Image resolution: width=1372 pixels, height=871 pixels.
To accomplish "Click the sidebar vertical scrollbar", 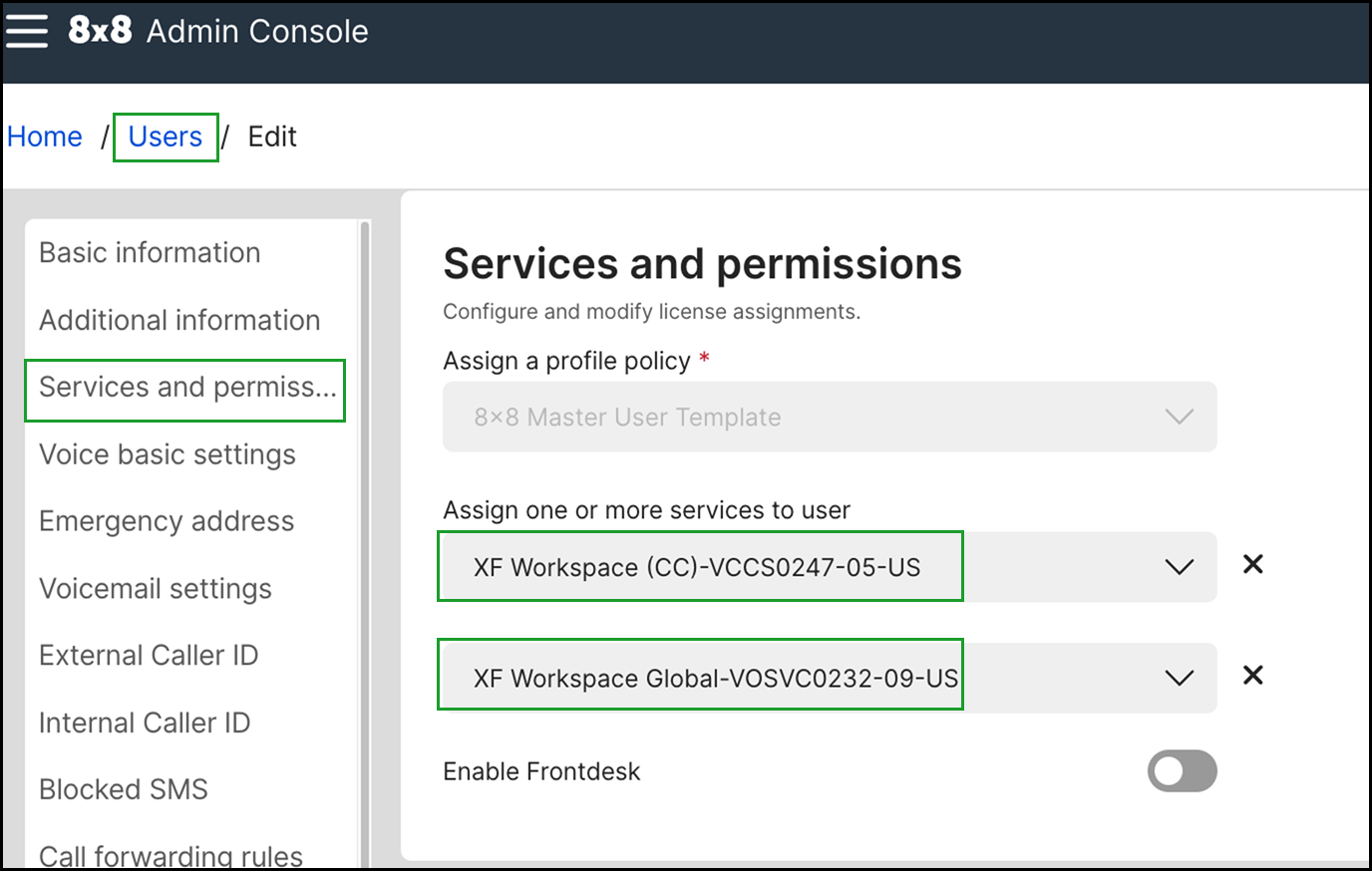I will [364, 543].
